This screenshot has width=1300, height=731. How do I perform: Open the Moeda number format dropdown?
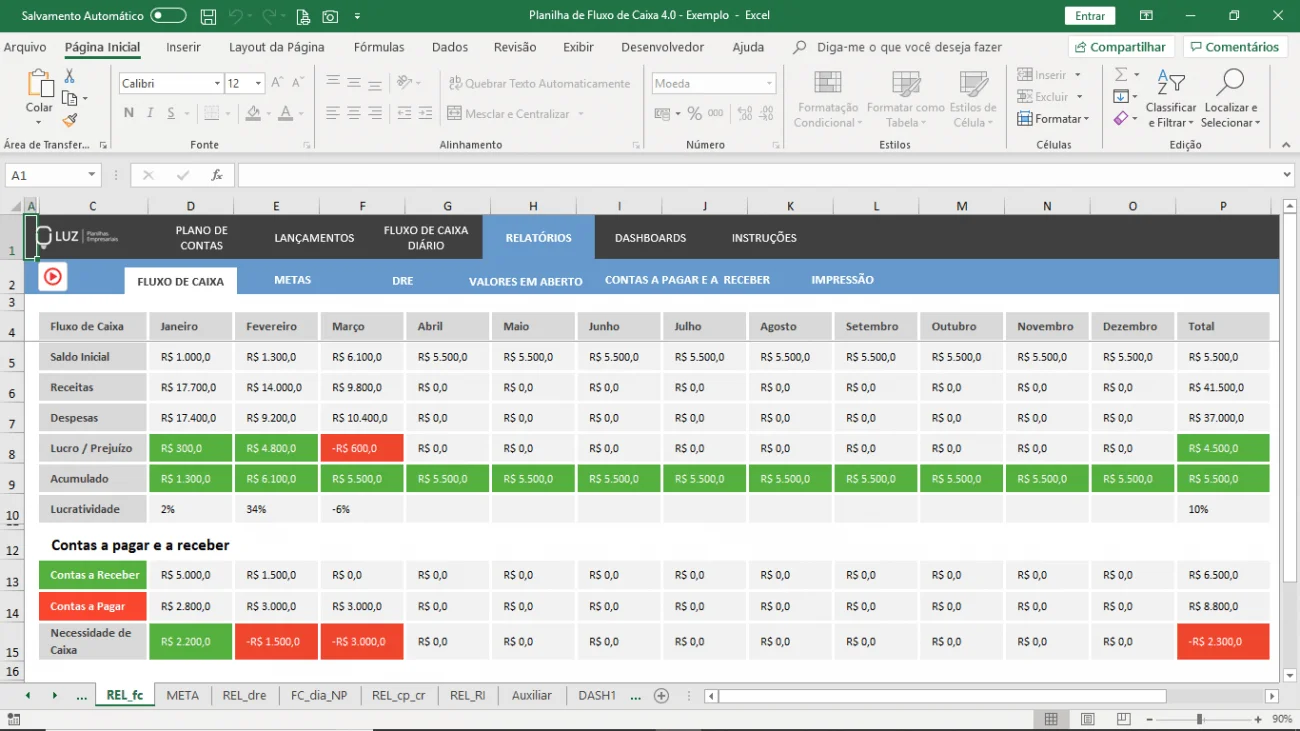[x=768, y=84]
